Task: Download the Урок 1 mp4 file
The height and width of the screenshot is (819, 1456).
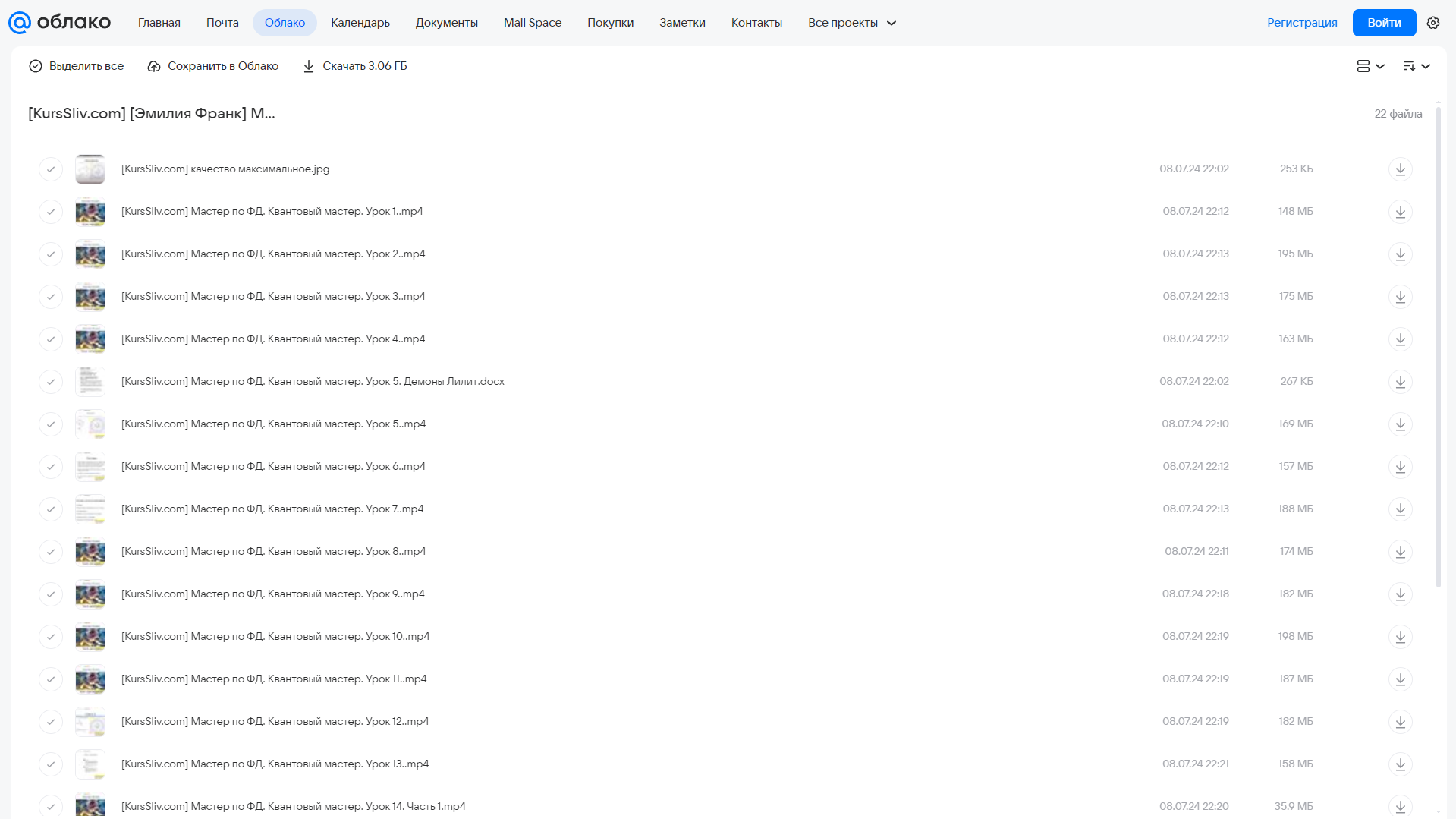Action: (x=1400, y=212)
